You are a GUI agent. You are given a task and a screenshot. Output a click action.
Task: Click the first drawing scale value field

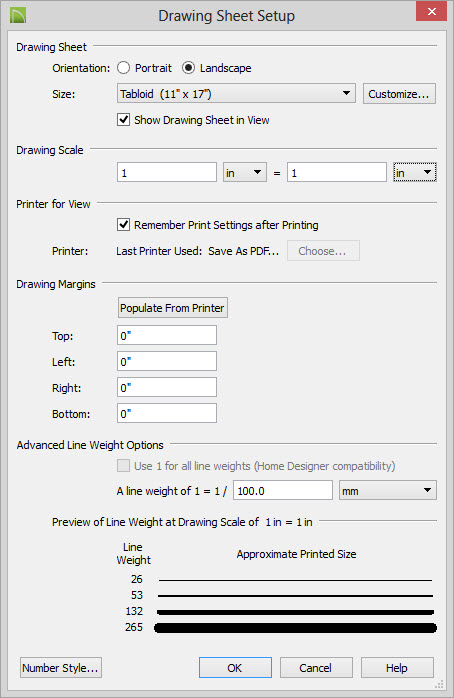click(x=167, y=172)
